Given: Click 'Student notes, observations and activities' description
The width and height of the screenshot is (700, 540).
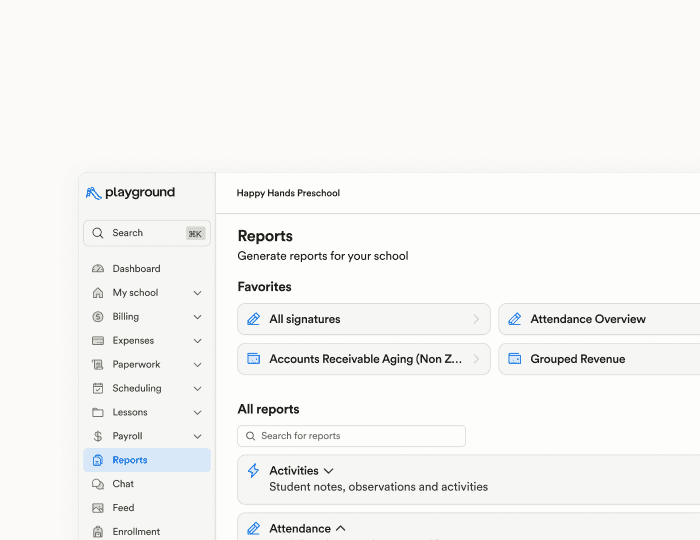Looking at the screenshot, I should 379,487.
